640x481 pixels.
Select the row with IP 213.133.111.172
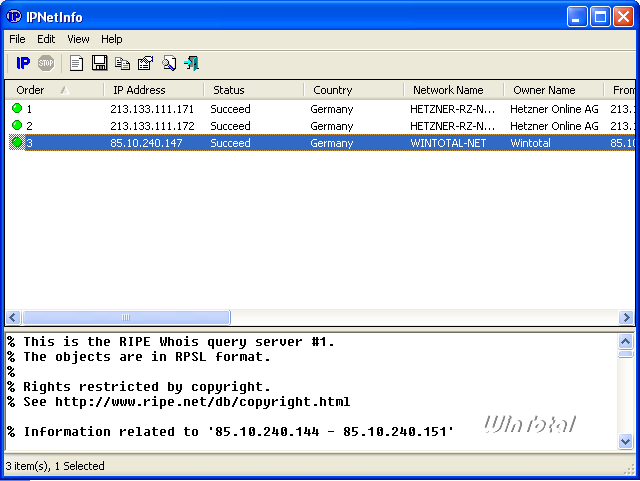pyautogui.click(x=152, y=126)
